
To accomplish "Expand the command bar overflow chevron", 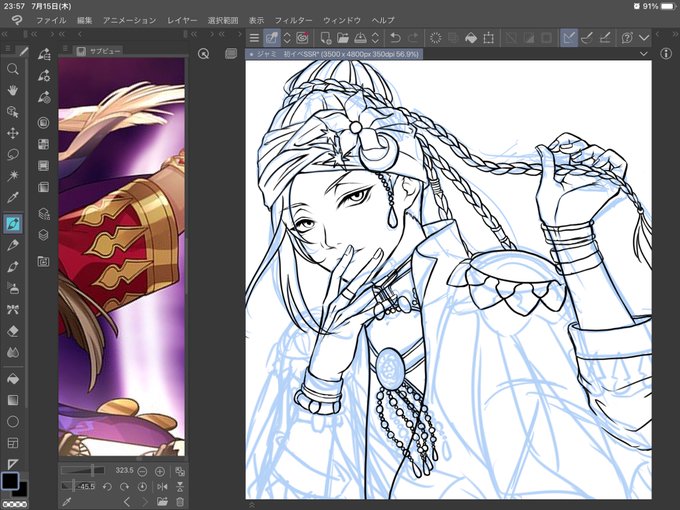I will coord(644,38).
